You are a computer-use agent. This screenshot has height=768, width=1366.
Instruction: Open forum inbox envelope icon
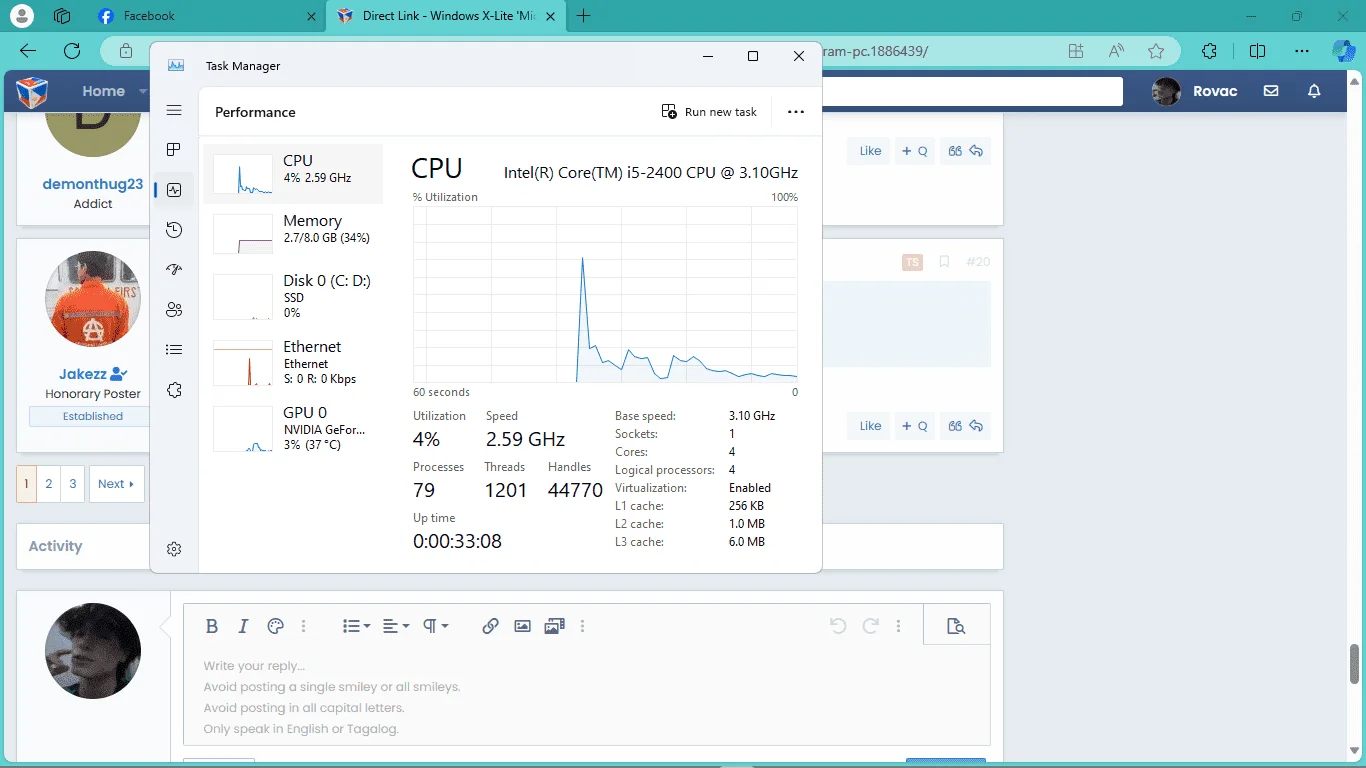coord(1271,91)
